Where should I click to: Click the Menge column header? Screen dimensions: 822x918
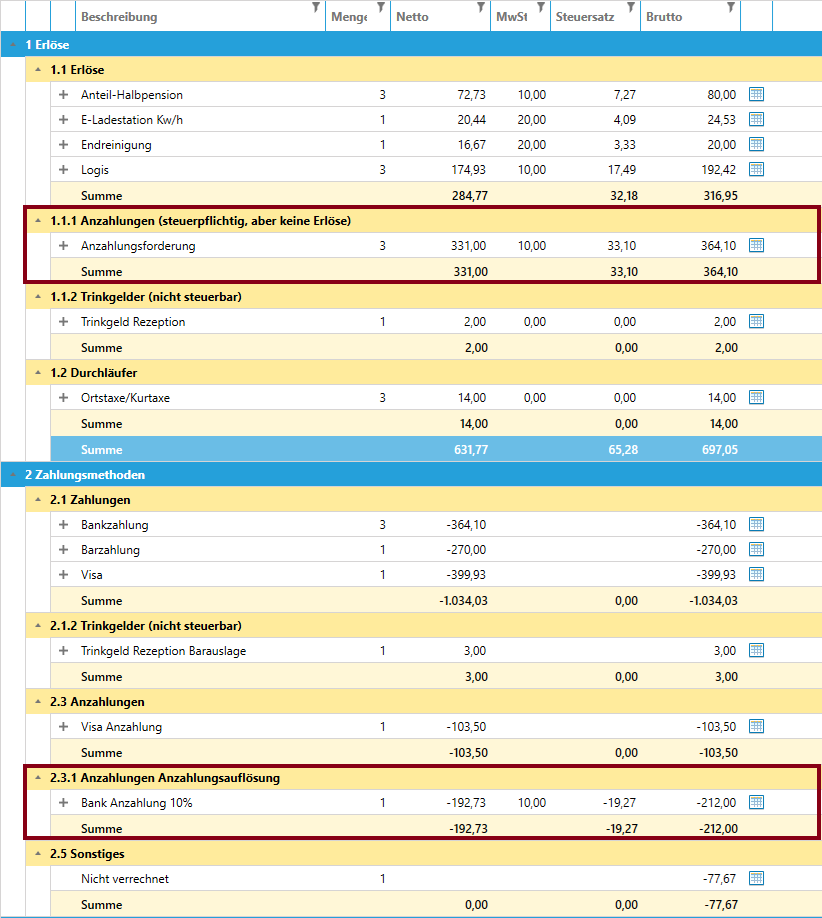pos(346,17)
